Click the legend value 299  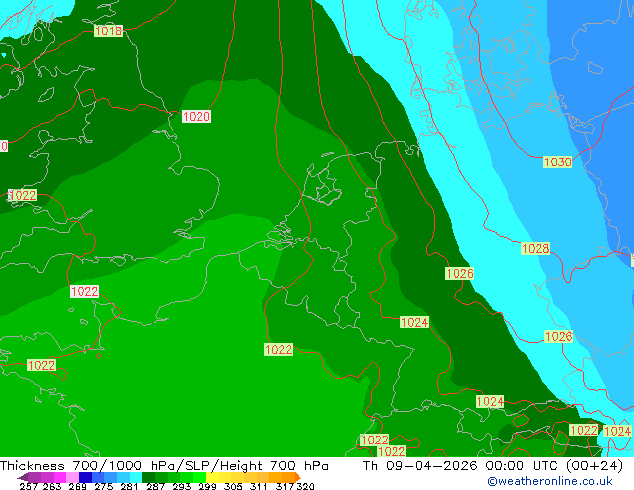pyautogui.click(x=207, y=486)
